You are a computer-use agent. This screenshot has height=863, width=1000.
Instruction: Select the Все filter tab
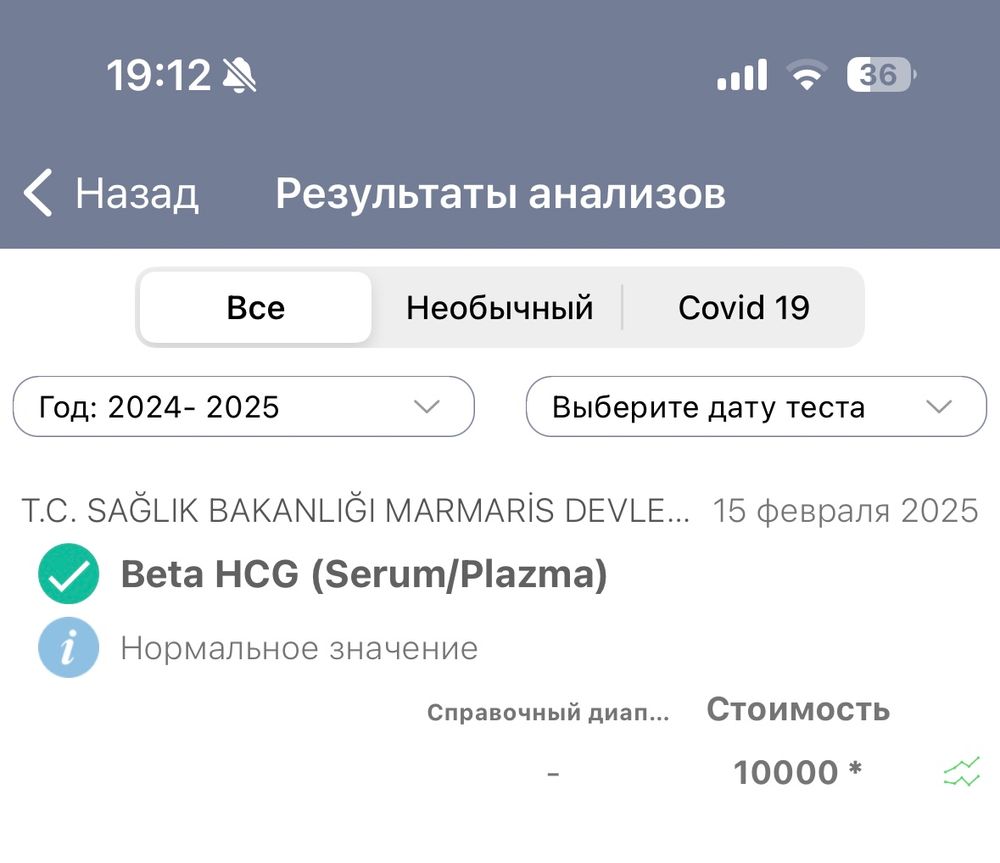[x=256, y=307]
